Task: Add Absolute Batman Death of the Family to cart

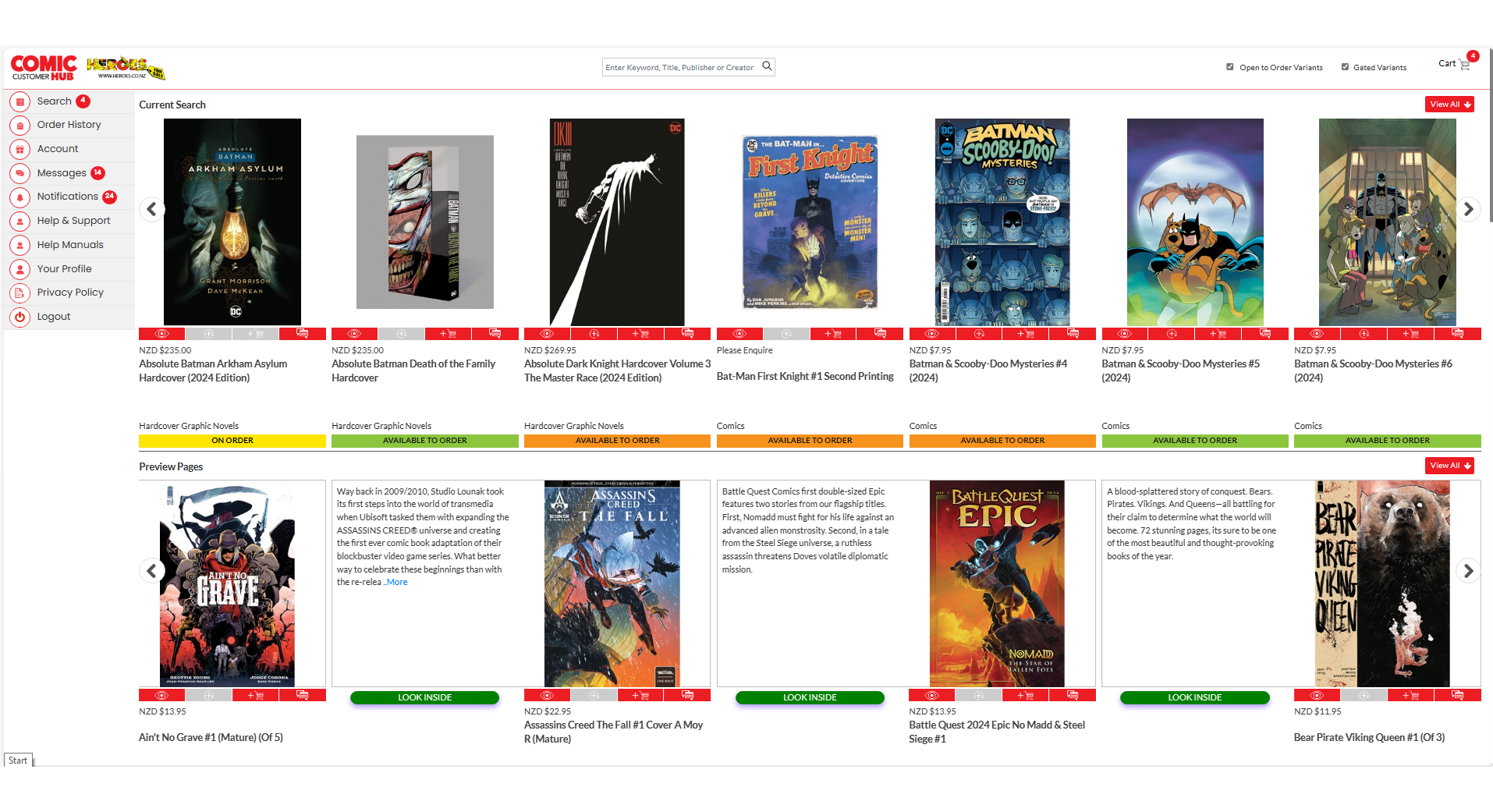Action: point(448,334)
